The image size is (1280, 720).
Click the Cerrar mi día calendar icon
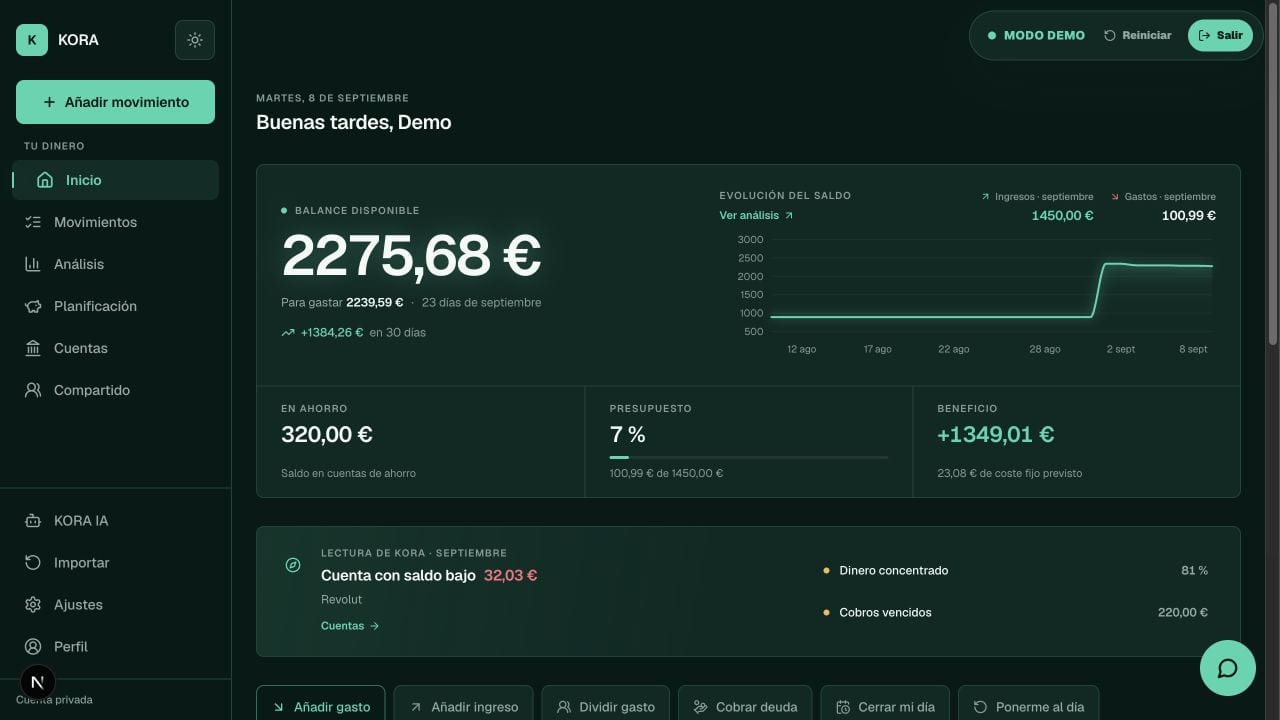[843, 707]
